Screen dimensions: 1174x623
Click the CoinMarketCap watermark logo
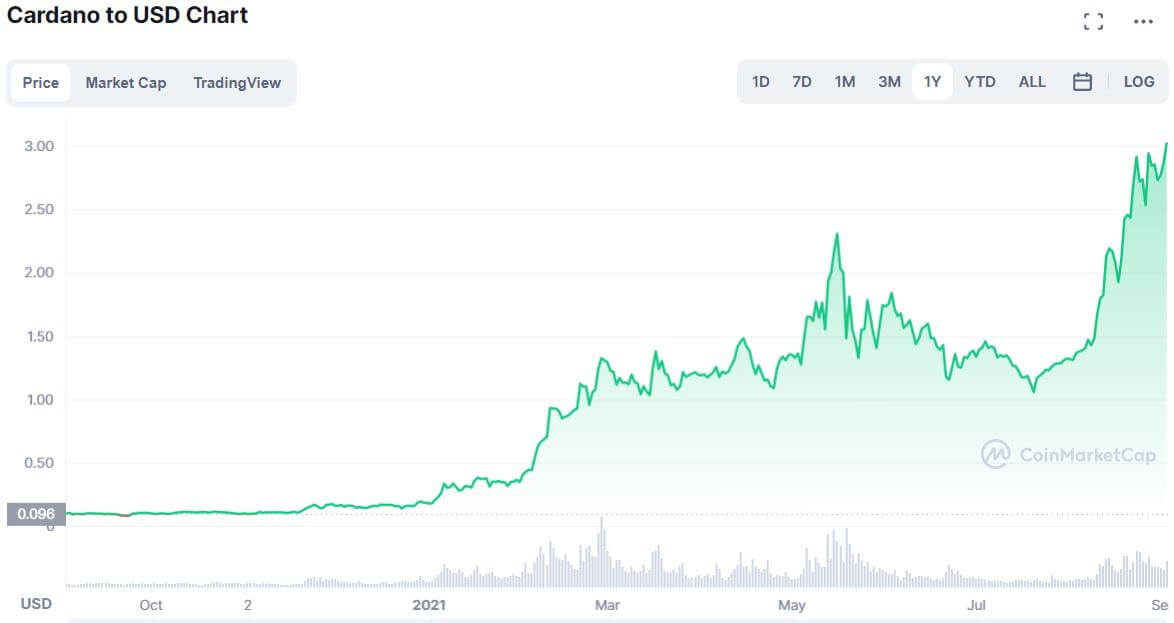pos(1068,454)
